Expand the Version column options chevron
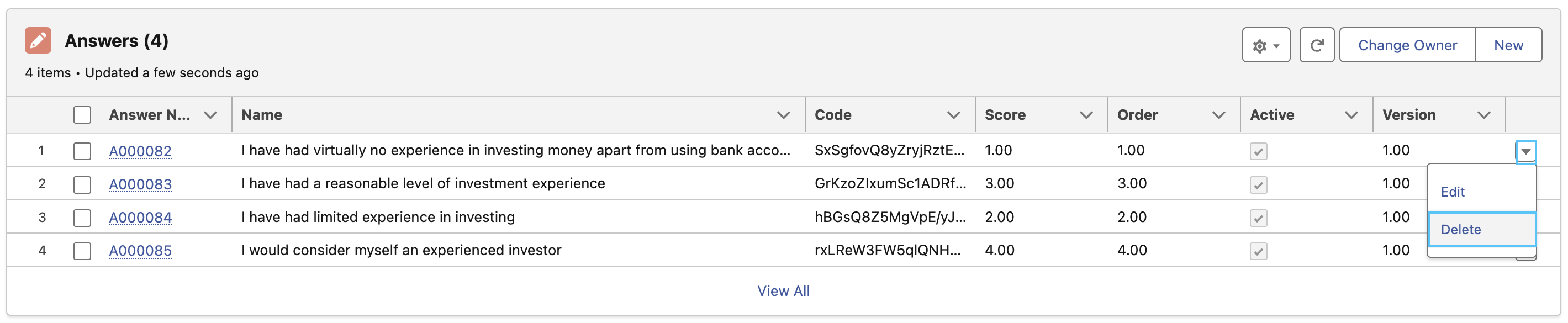Screen dimensions: 1568x323 (1484, 115)
